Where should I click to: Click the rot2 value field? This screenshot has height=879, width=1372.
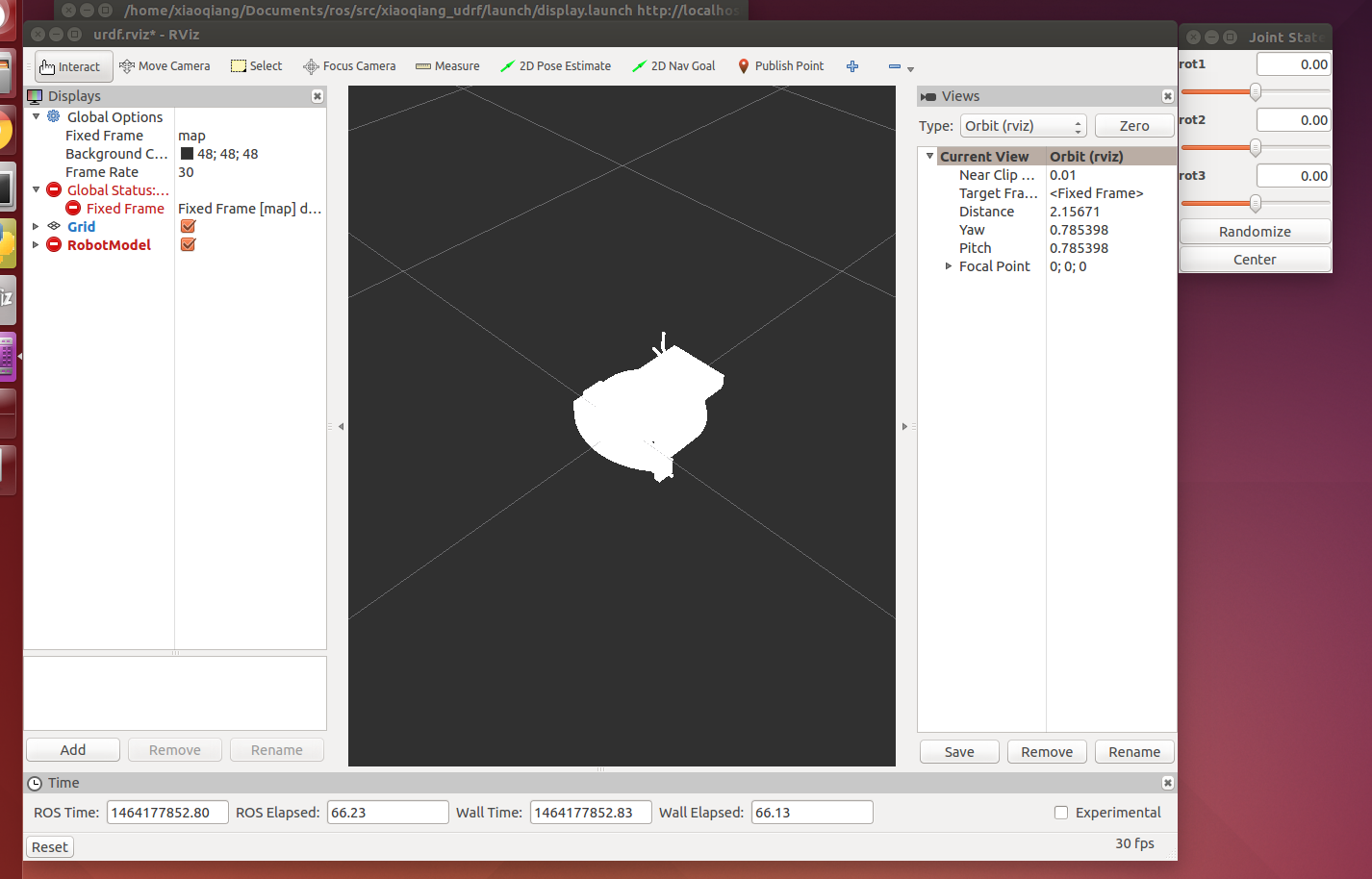click(1293, 120)
